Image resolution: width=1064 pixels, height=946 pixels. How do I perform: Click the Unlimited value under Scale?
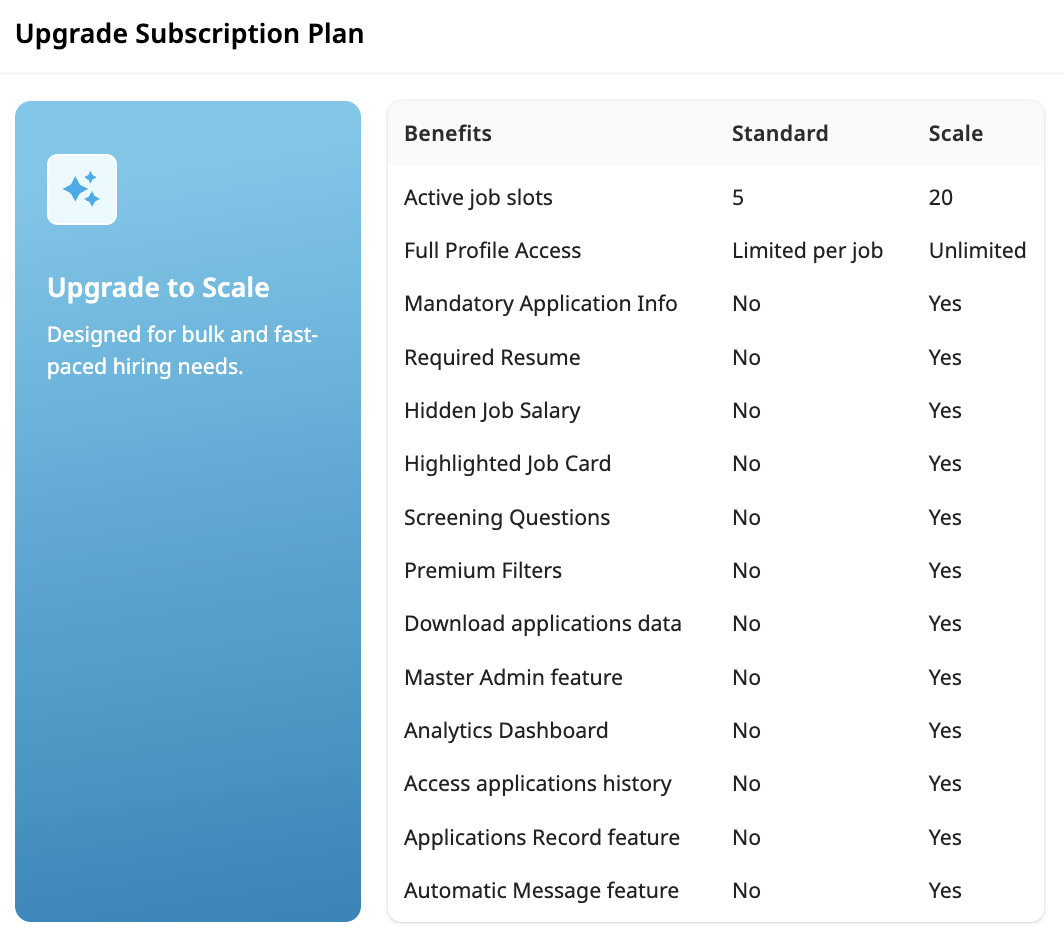coord(977,251)
